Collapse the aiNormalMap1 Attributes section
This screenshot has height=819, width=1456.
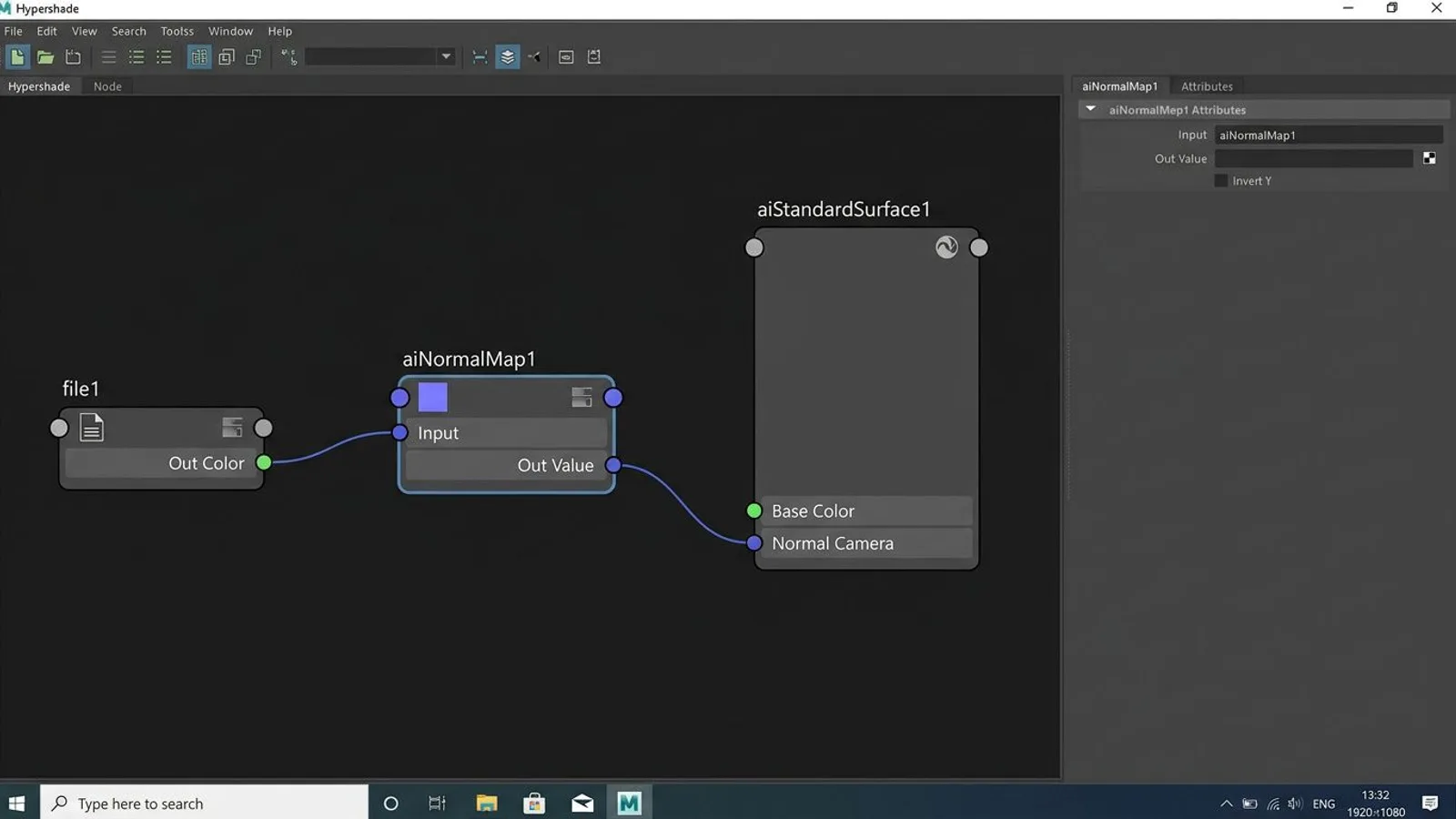point(1090,109)
